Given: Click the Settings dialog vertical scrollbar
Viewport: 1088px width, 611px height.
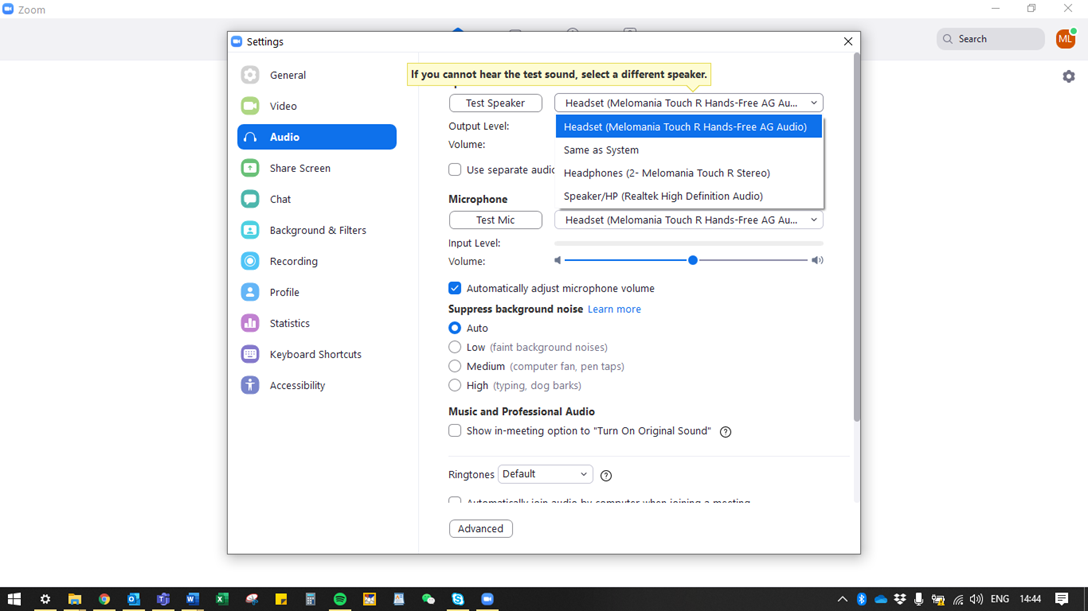Looking at the screenshot, I should [857, 236].
